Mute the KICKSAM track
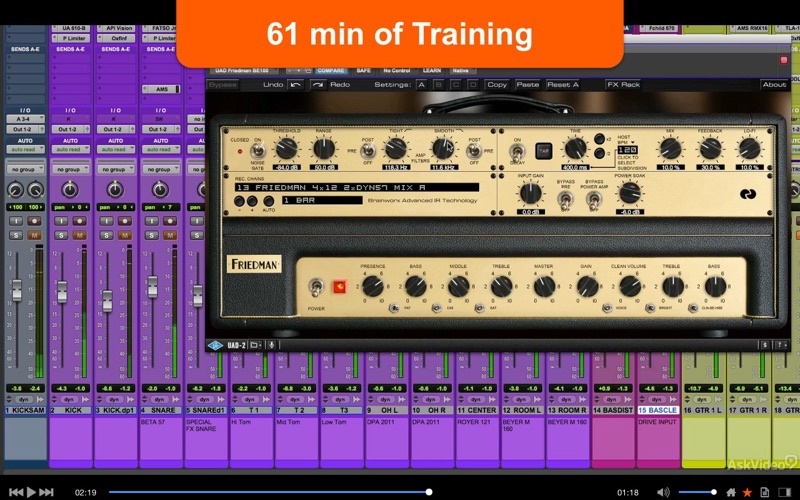Image resolution: width=800 pixels, height=500 pixels. 34,235
